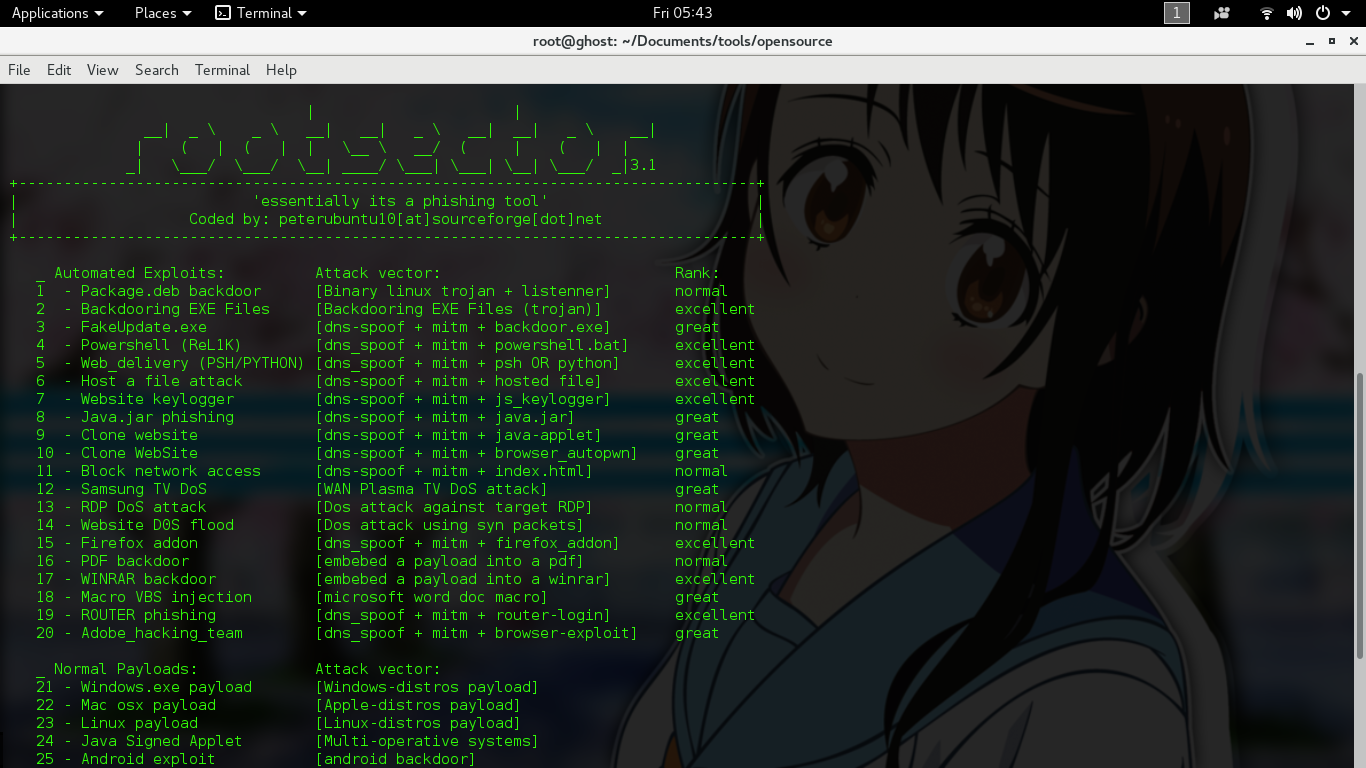Click the terminal glyph icon in the top panel
Image resolution: width=1366 pixels, height=768 pixels.
point(222,13)
